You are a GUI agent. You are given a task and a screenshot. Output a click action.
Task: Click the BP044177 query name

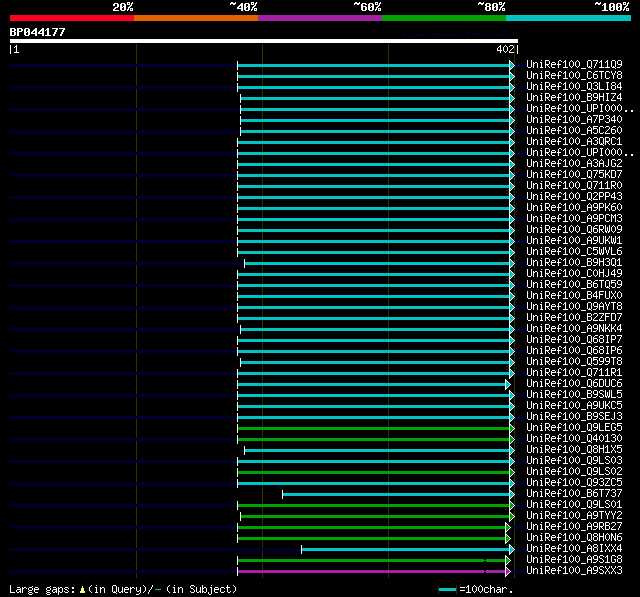[38, 32]
